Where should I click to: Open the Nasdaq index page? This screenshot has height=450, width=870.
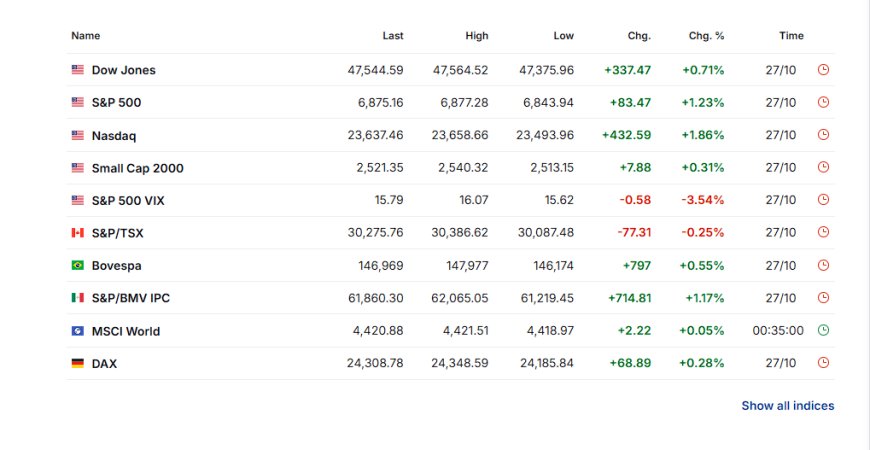click(114, 135)
